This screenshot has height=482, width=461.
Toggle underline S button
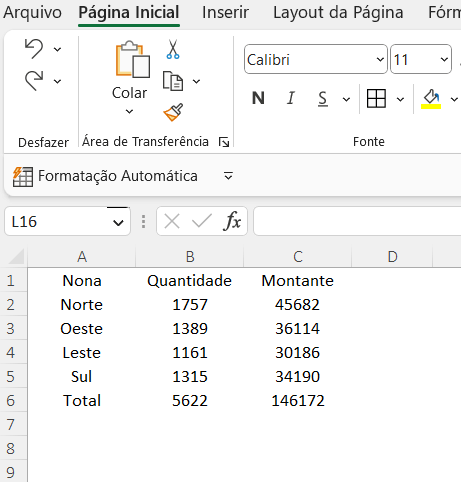pos(323,99)
